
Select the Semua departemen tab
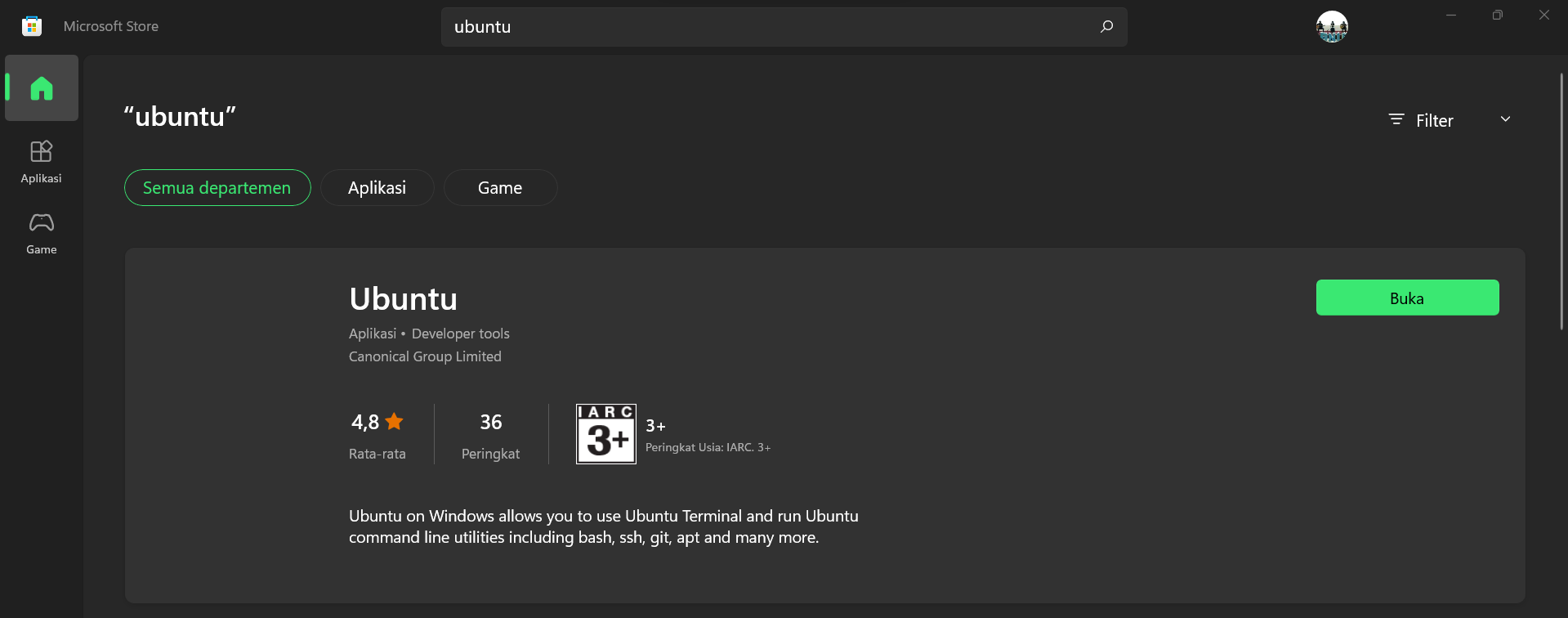[217, 187]
